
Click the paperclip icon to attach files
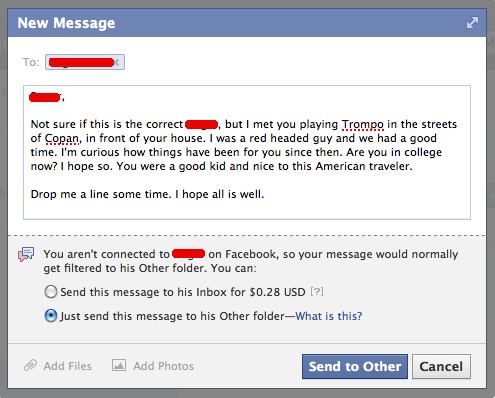(30, 366)
